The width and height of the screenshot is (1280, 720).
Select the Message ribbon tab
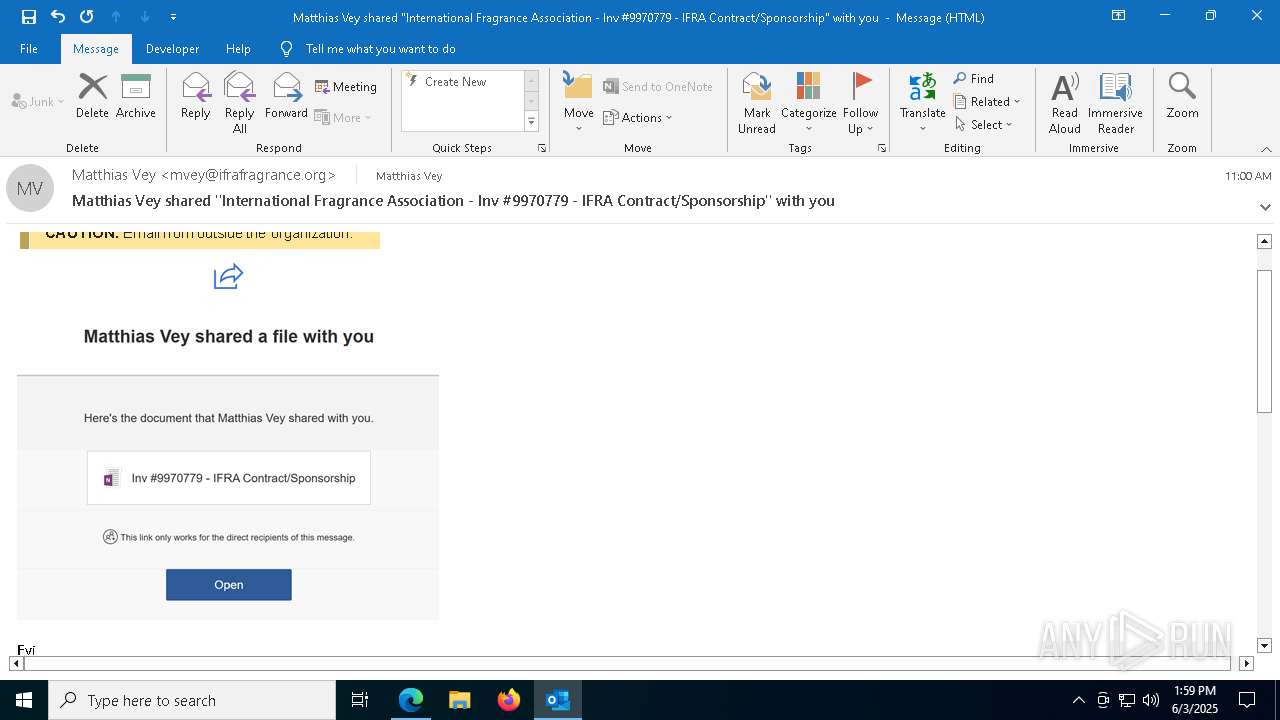96,48
